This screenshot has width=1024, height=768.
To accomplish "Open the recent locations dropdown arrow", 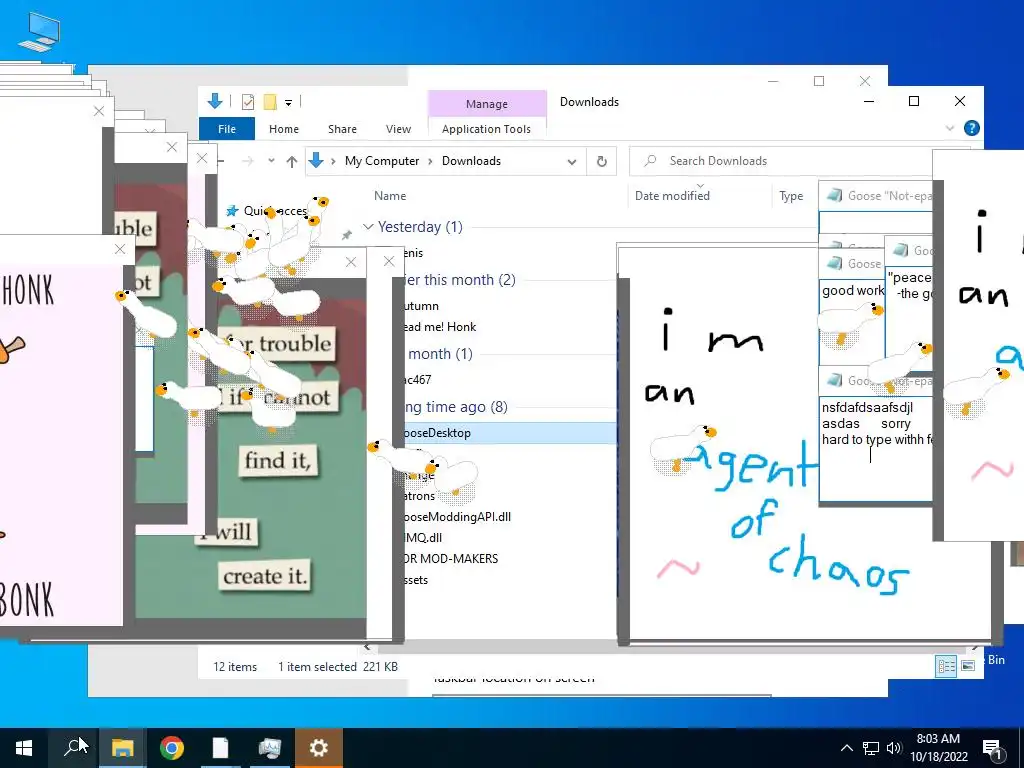I will 271,161.
